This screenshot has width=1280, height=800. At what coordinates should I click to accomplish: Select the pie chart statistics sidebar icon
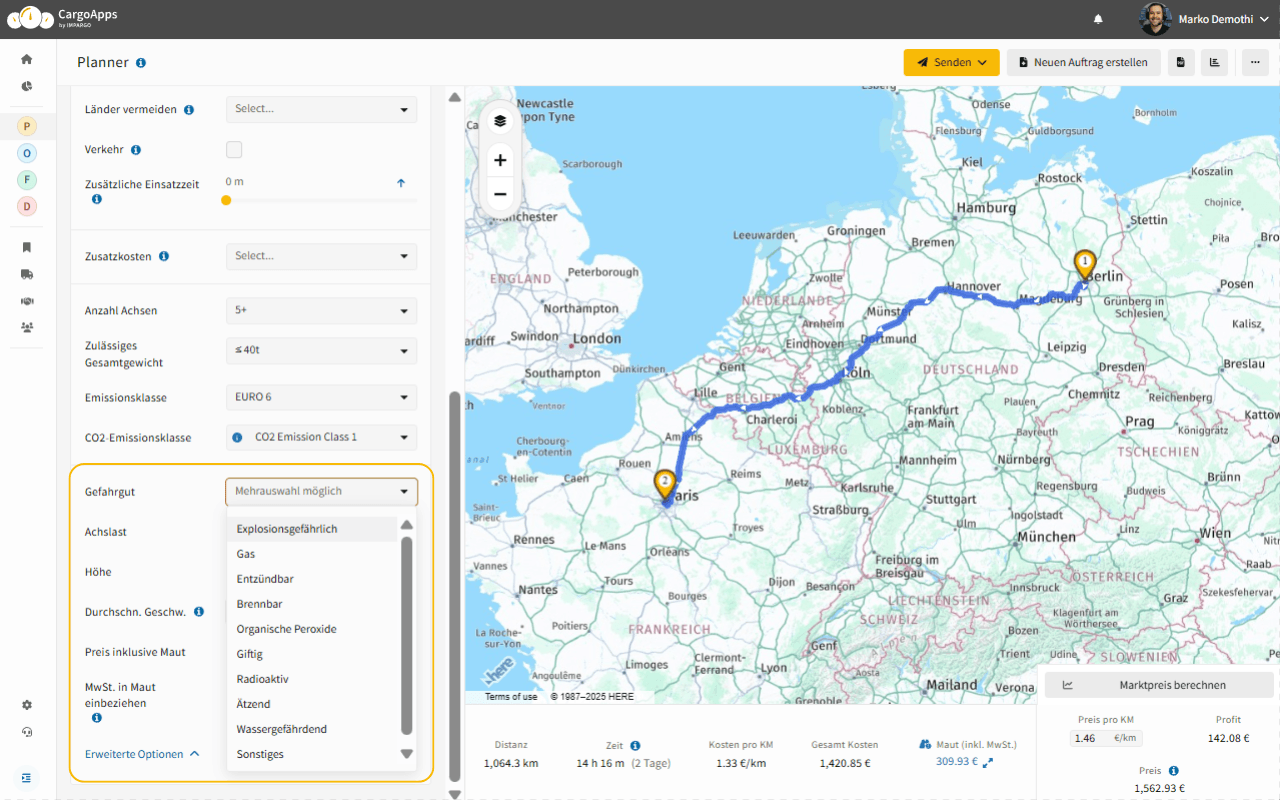26,86
